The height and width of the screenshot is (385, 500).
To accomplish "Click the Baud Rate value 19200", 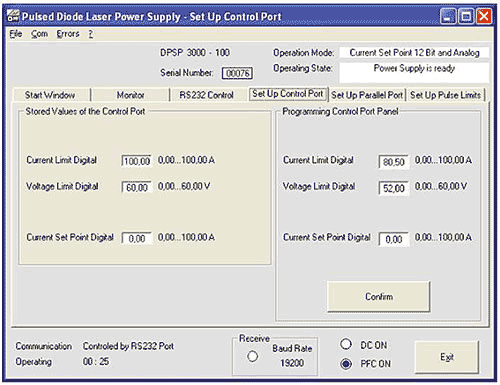I will click(x=292, y=363).
